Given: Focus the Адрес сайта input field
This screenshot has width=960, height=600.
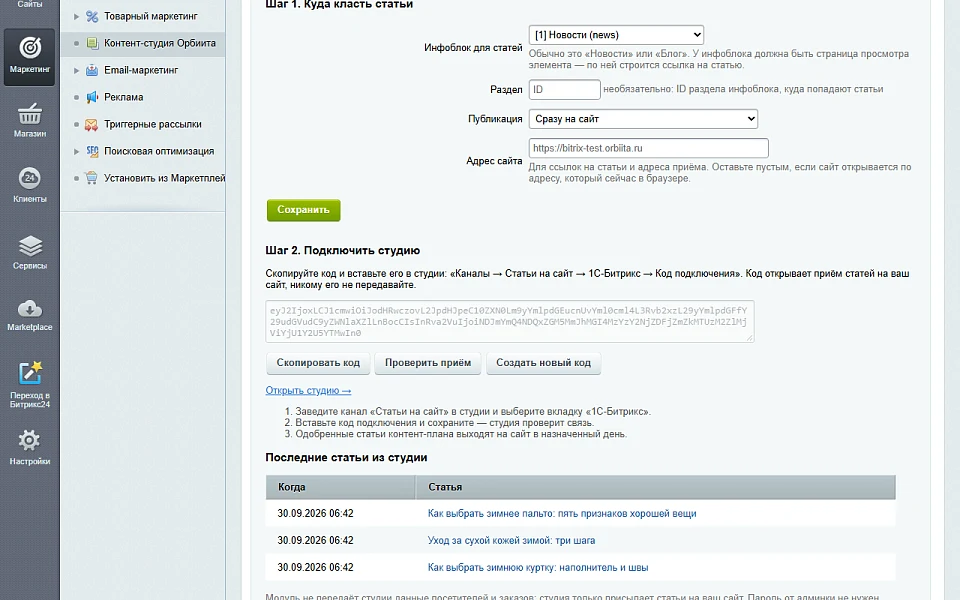Looking at the screenshot, I should tap(648, 148).
